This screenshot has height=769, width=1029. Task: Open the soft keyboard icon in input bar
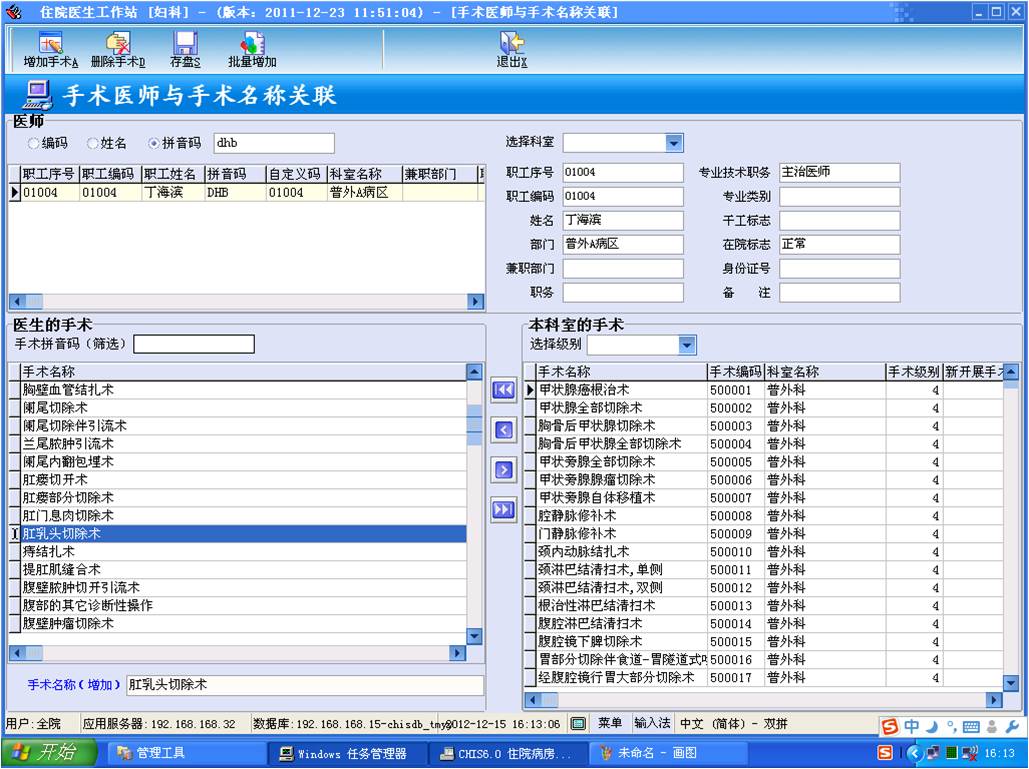click(971, 726)
